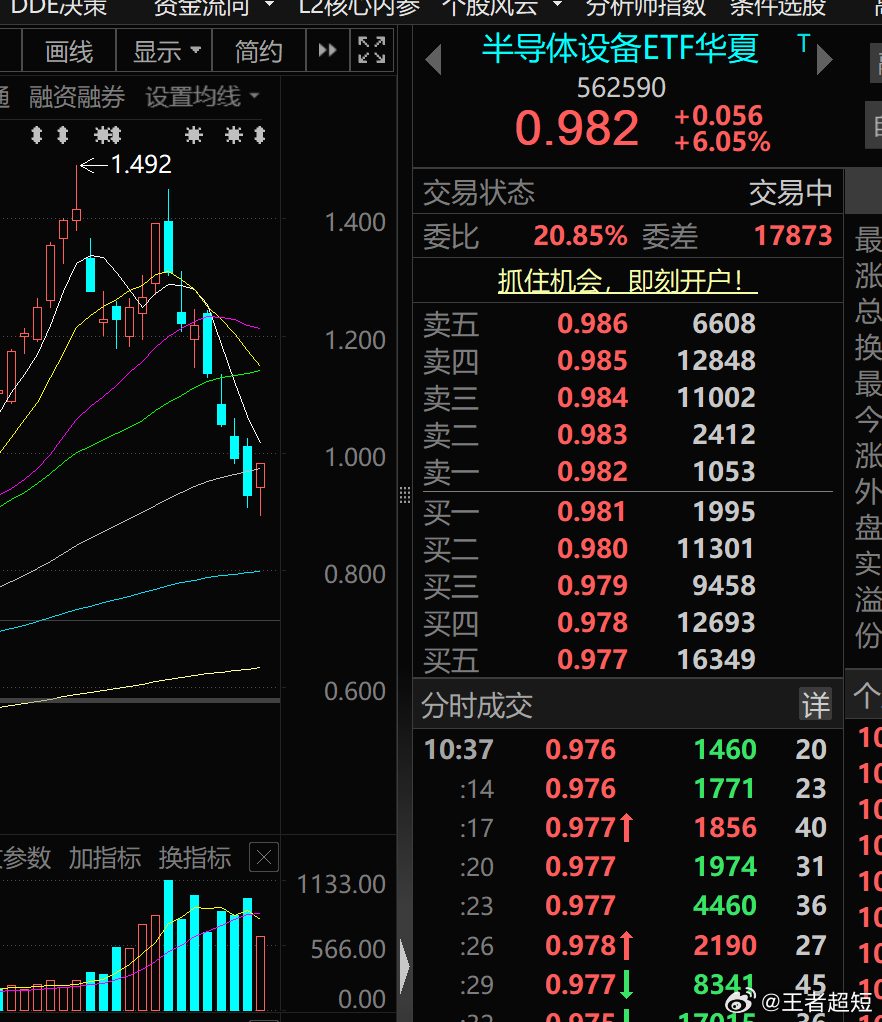Click the 委比 20.85% value
This screenshot has height=1022, width=882.
point(580,236)
